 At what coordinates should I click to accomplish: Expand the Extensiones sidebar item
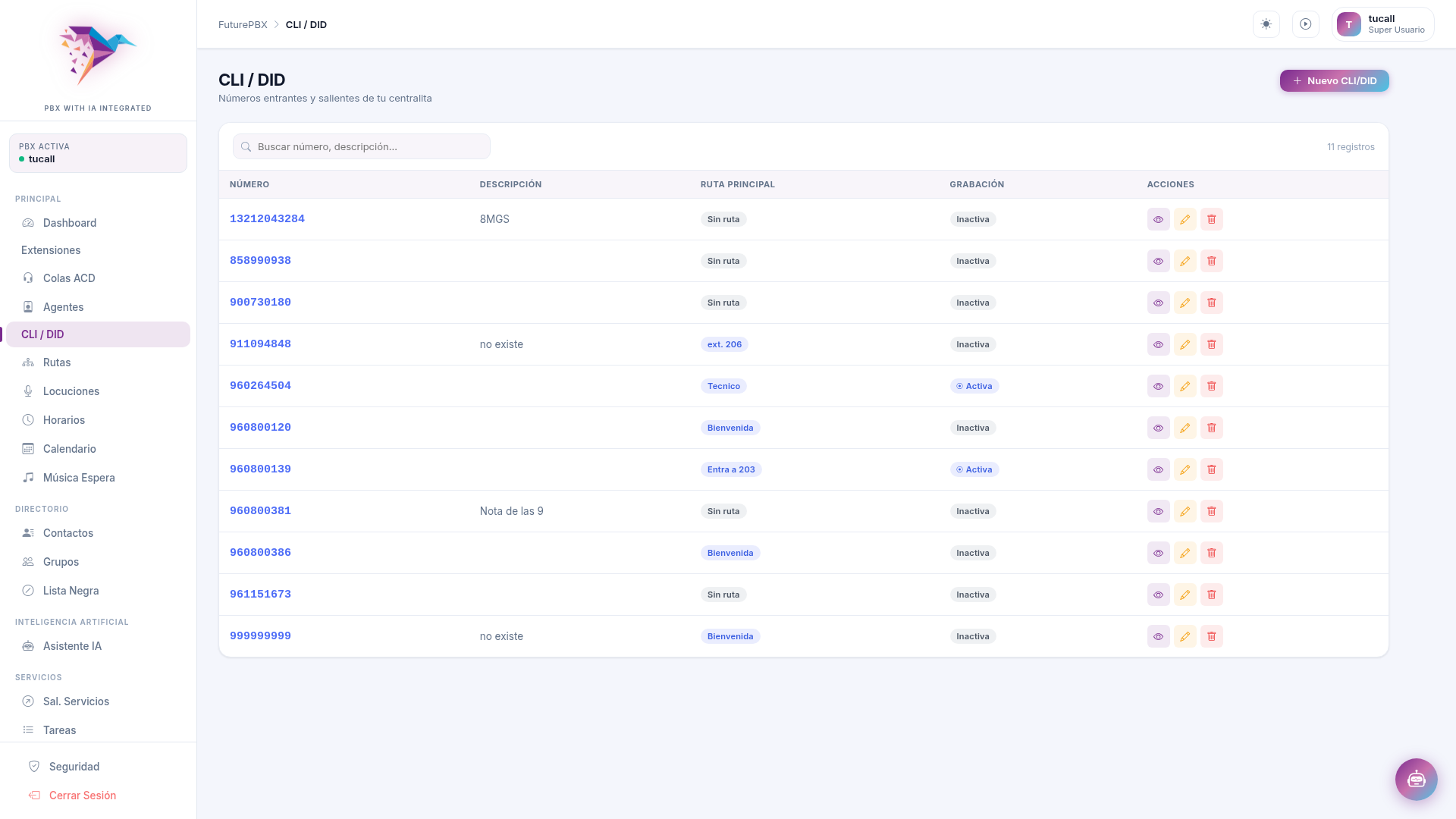[51, 250]
